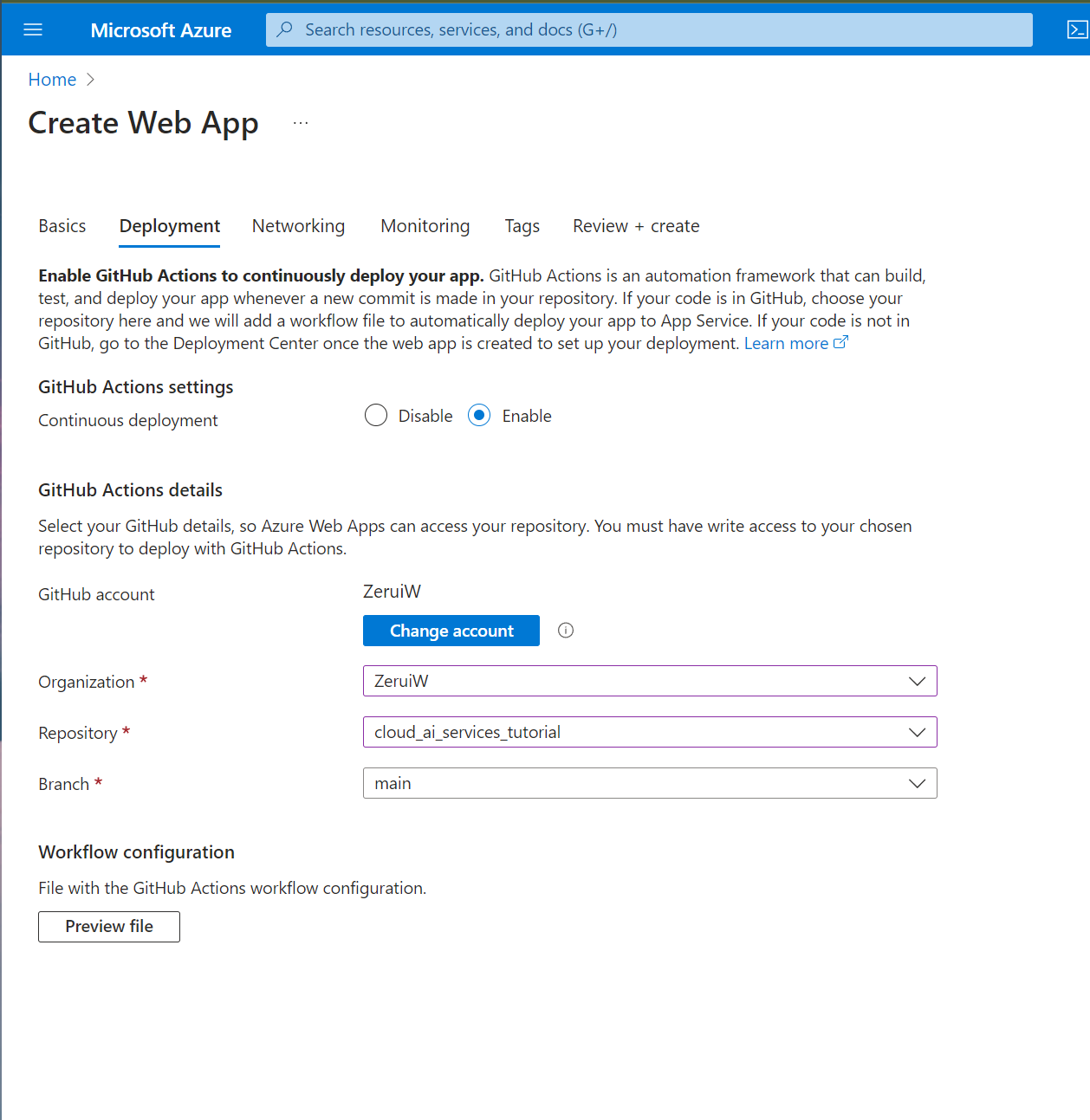Open the Repository dropdown

(650, 732)
